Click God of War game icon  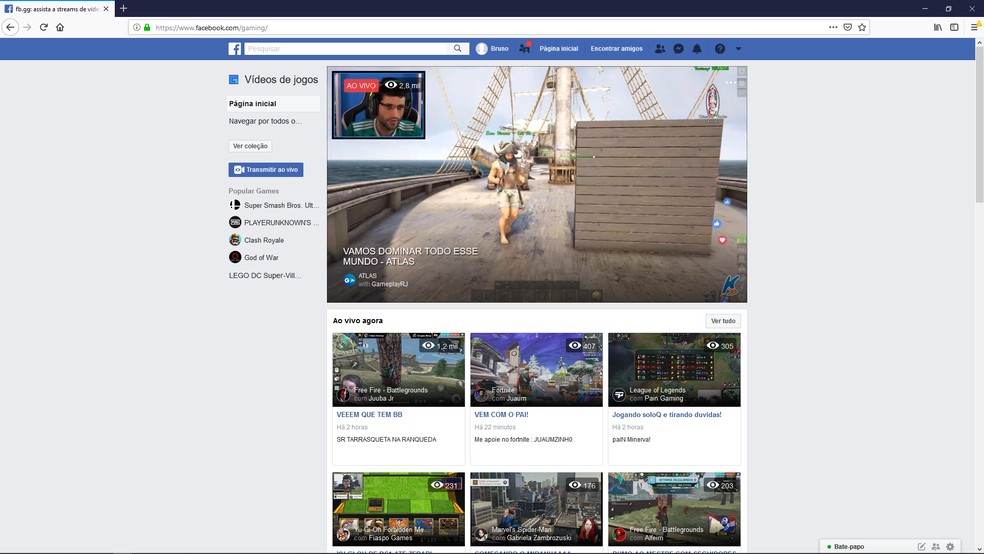coord(235,257)
